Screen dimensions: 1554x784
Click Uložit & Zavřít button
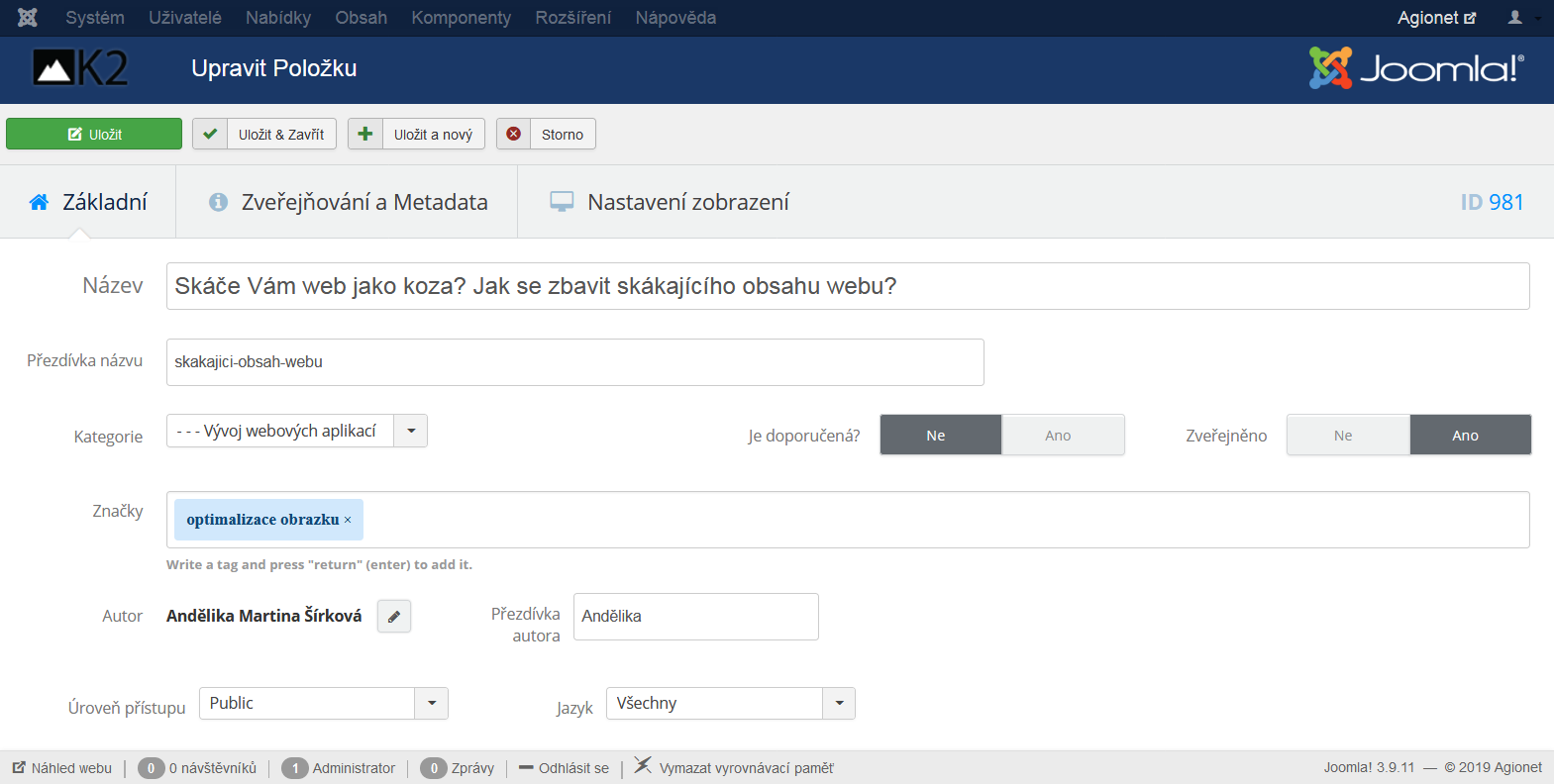pyautogui.click(x=264, y=134)
